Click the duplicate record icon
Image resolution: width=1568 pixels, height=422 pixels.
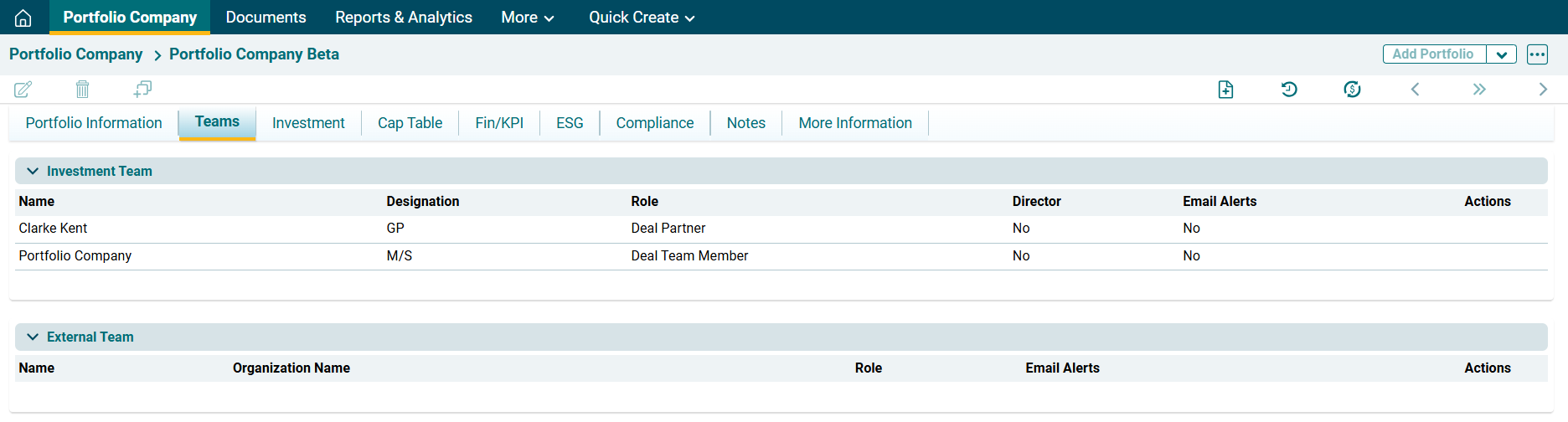142,89
